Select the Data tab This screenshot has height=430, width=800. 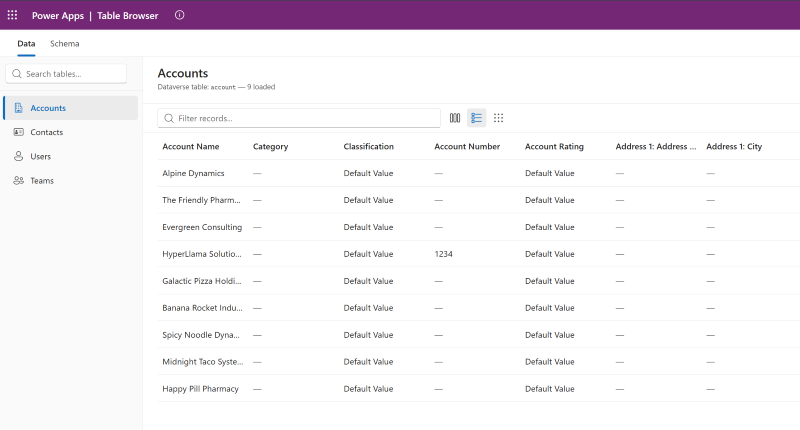pos(26,44)
